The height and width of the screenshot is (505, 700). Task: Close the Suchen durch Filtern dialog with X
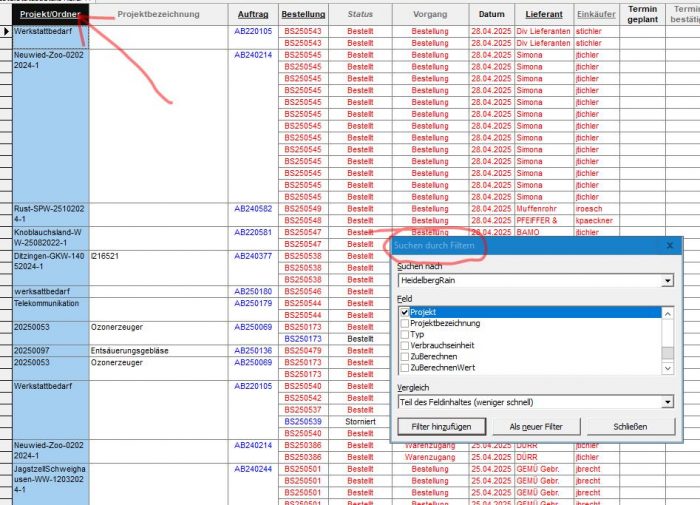(x=669, y=245)
